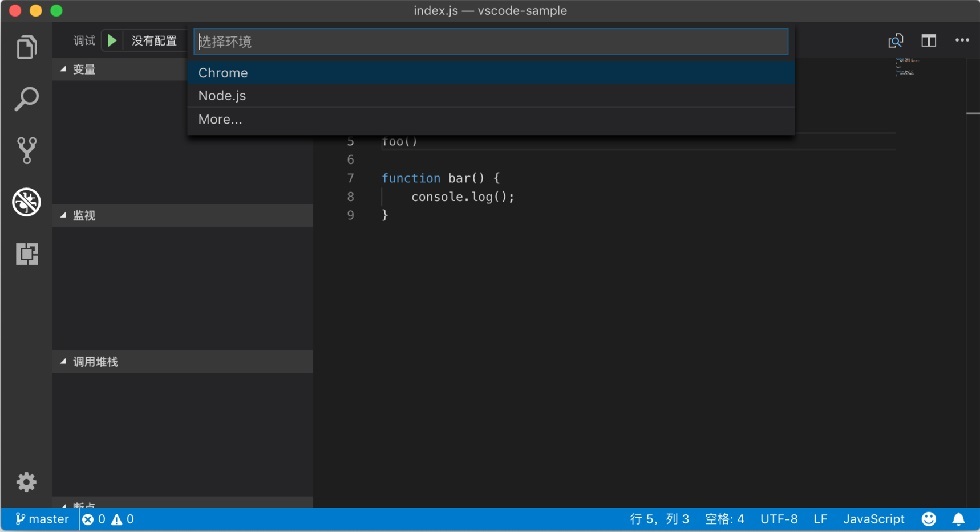
Task: Open the Extensions icon
Action: tap(27, 254)
